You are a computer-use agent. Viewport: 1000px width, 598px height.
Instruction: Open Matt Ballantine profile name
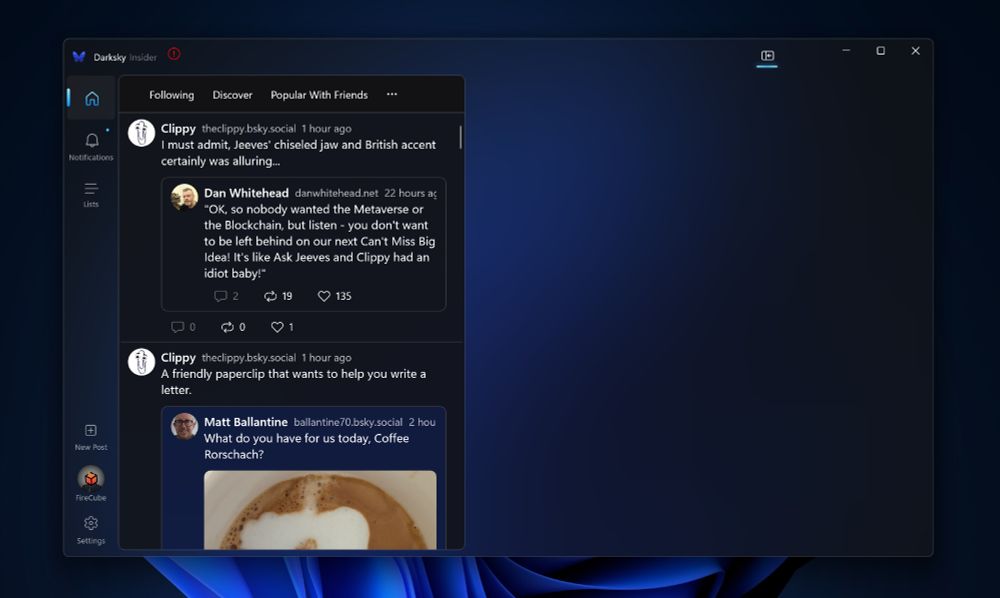[x=246, y=422]
